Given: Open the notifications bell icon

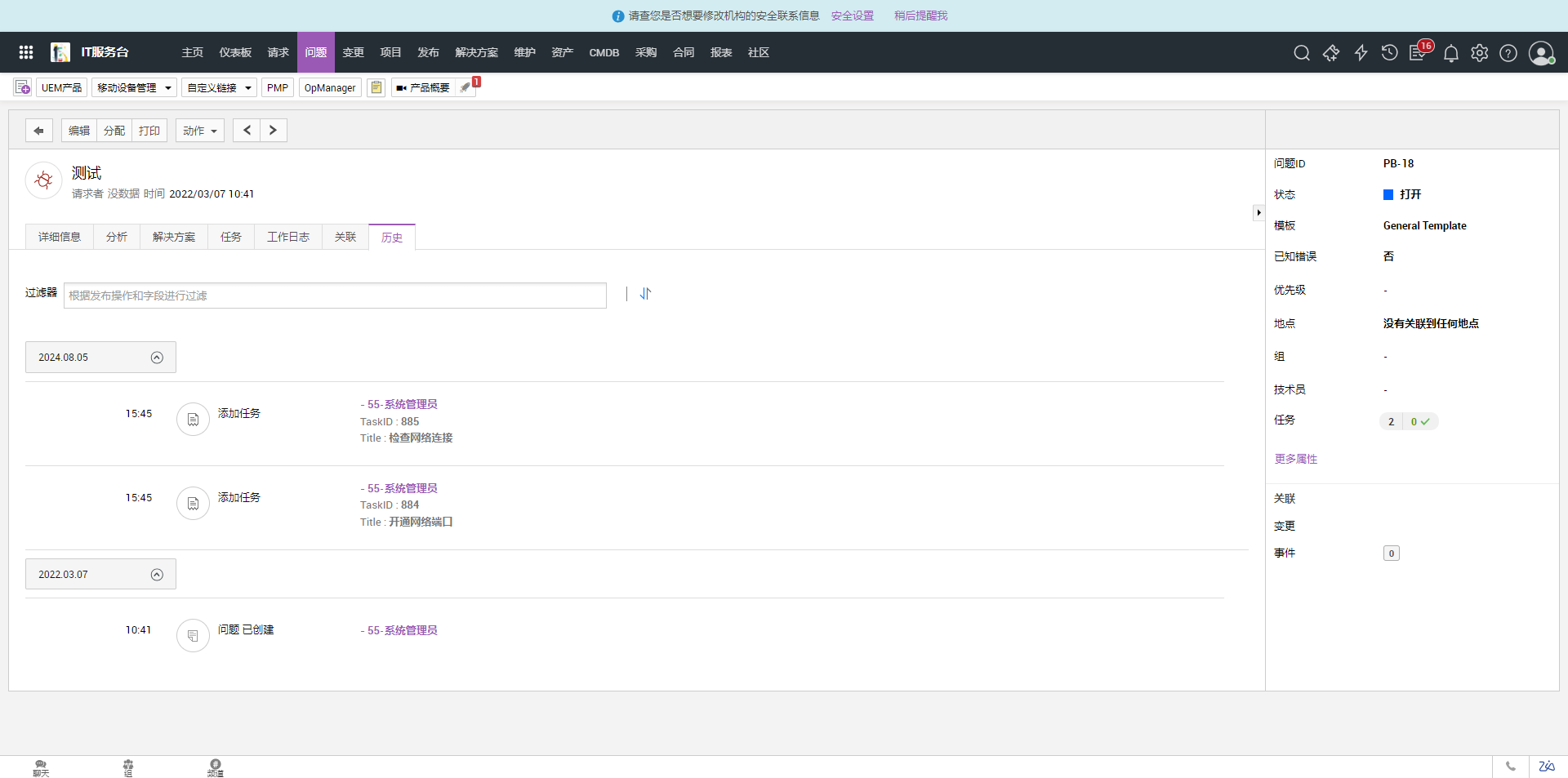Looking at the screenshot, I should pyautogui.click(x=1450, y=54).
